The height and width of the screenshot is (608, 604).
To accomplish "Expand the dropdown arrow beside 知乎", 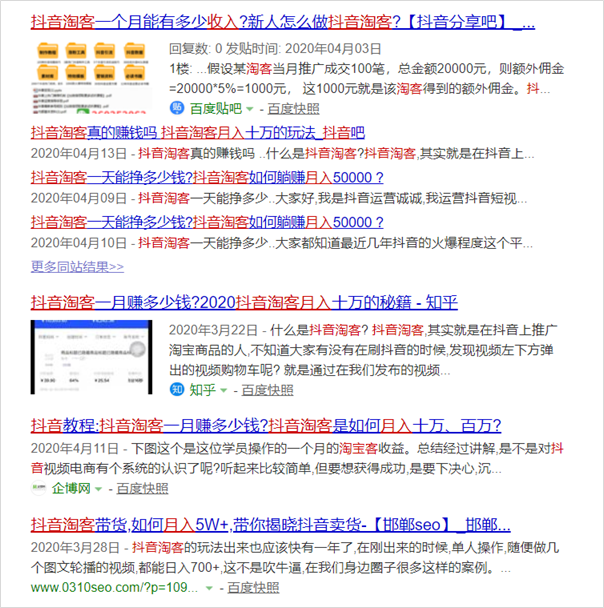I will (224, 390).
